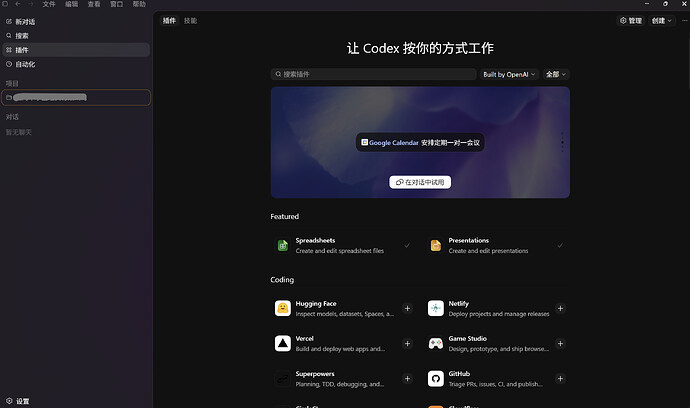Image resolution: width=690 pixels, height=408 pixels.
Task: Select the blurred project folder entry
Action: click(76, 97)
